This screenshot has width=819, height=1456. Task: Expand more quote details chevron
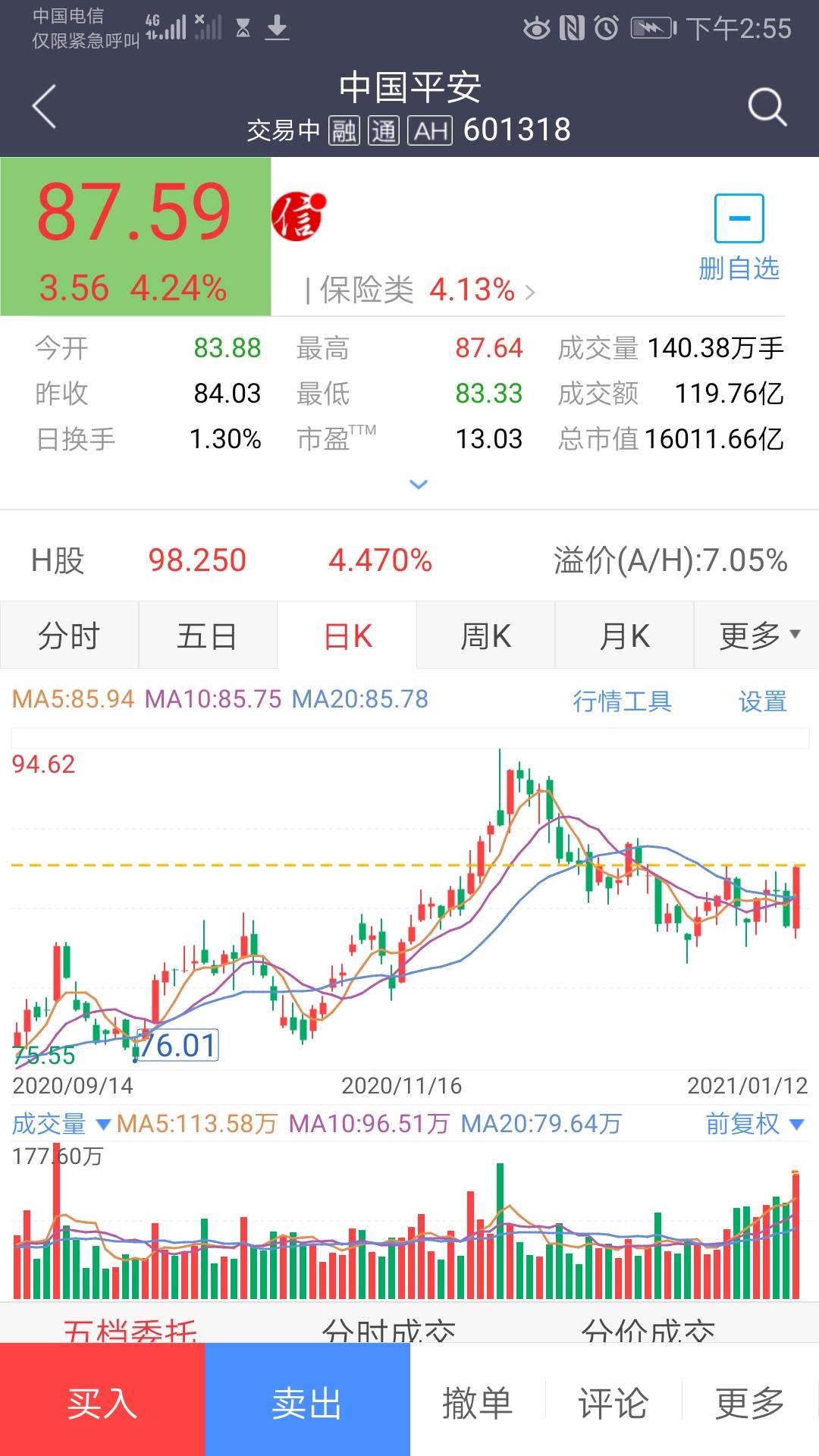tap(419, 484)
